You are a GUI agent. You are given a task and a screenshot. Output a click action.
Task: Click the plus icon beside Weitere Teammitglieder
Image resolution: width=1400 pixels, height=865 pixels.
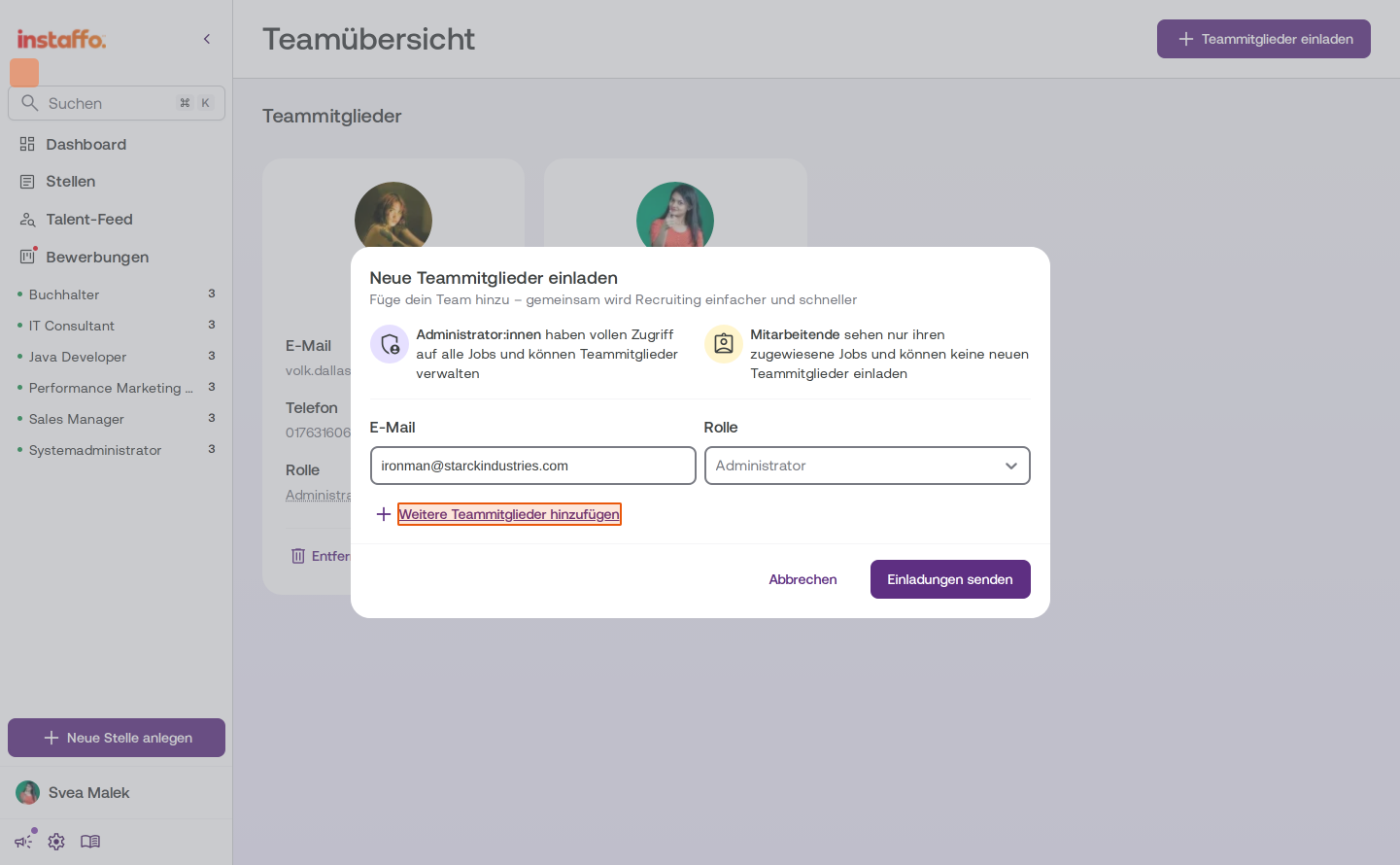coord(384,514)
